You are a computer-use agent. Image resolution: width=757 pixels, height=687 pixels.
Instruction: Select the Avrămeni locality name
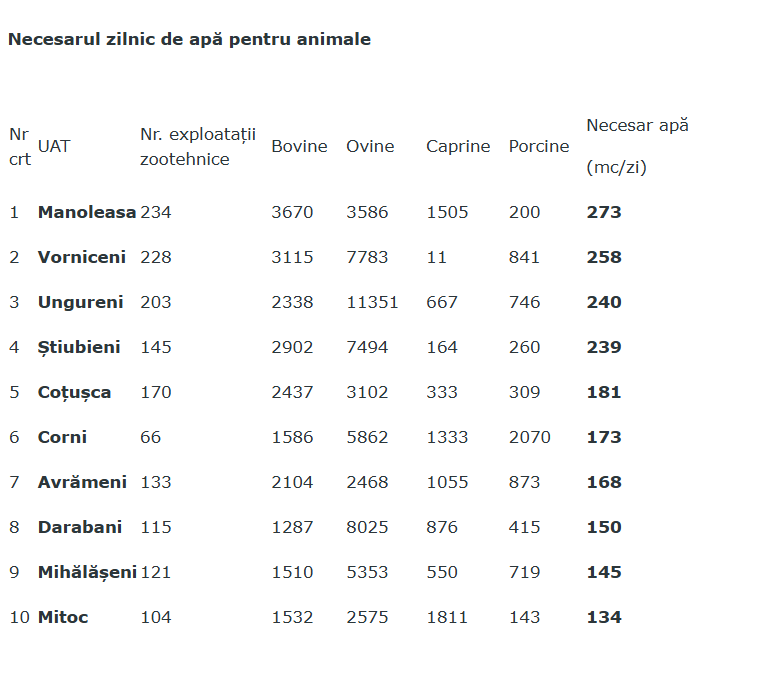82,482
